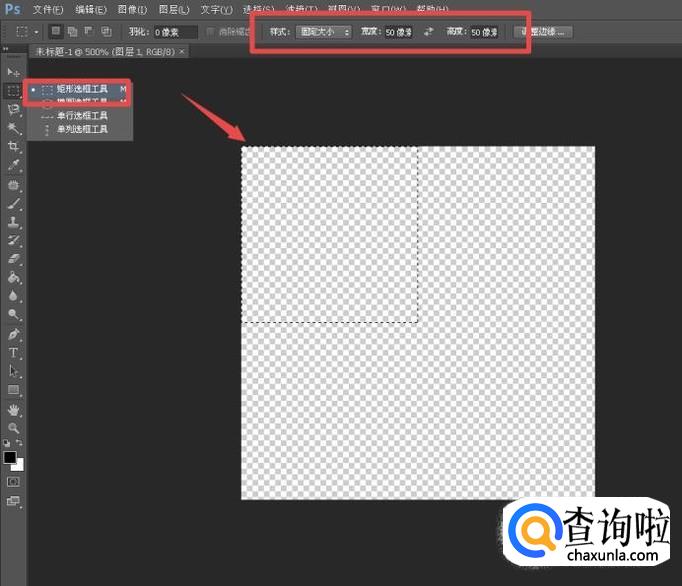Choose 单行选框工具 from the flyout
The image size is (682, 586).
(x=80, y=116)
